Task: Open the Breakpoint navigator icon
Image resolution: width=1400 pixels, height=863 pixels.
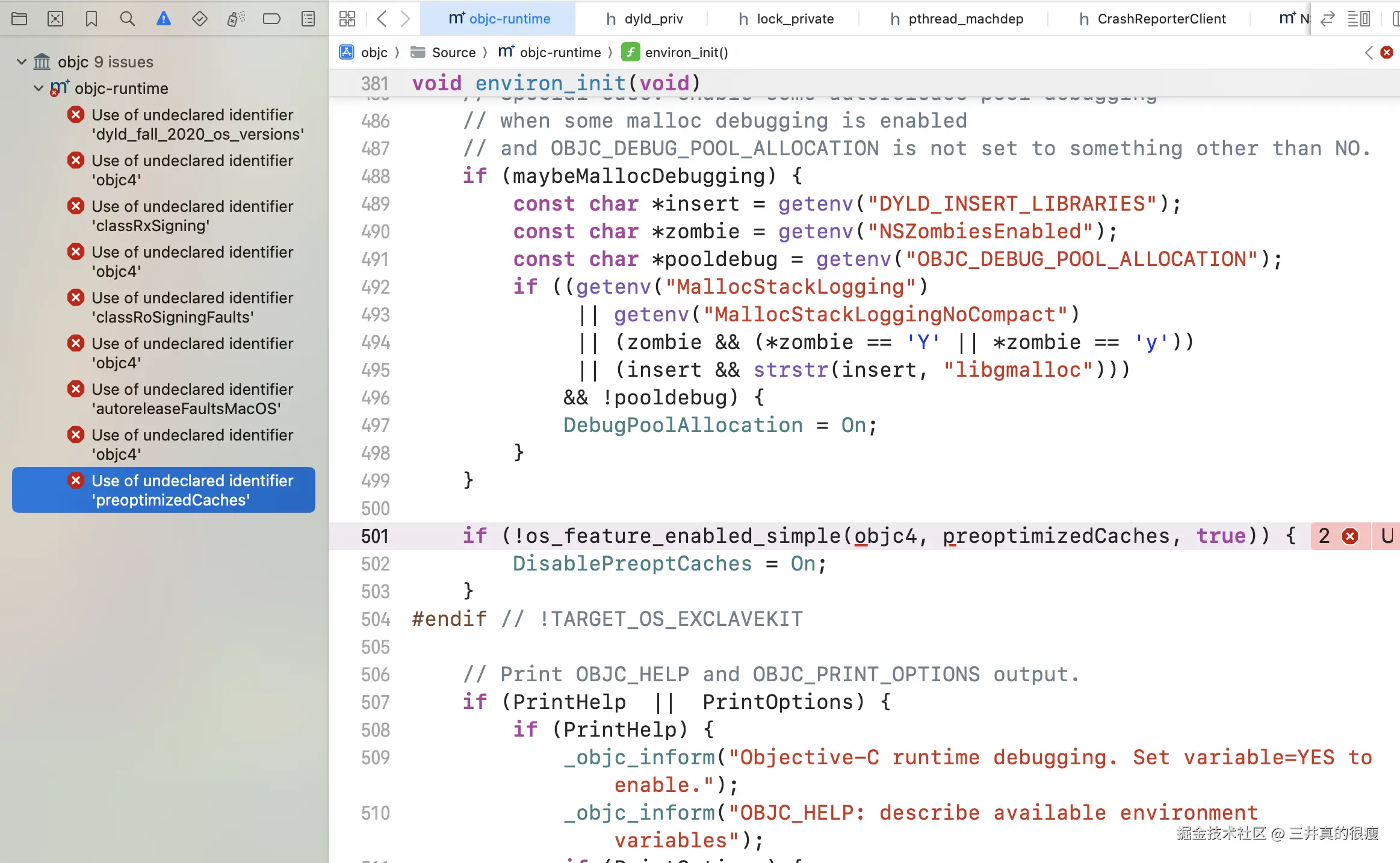Action: click(271, 19)
